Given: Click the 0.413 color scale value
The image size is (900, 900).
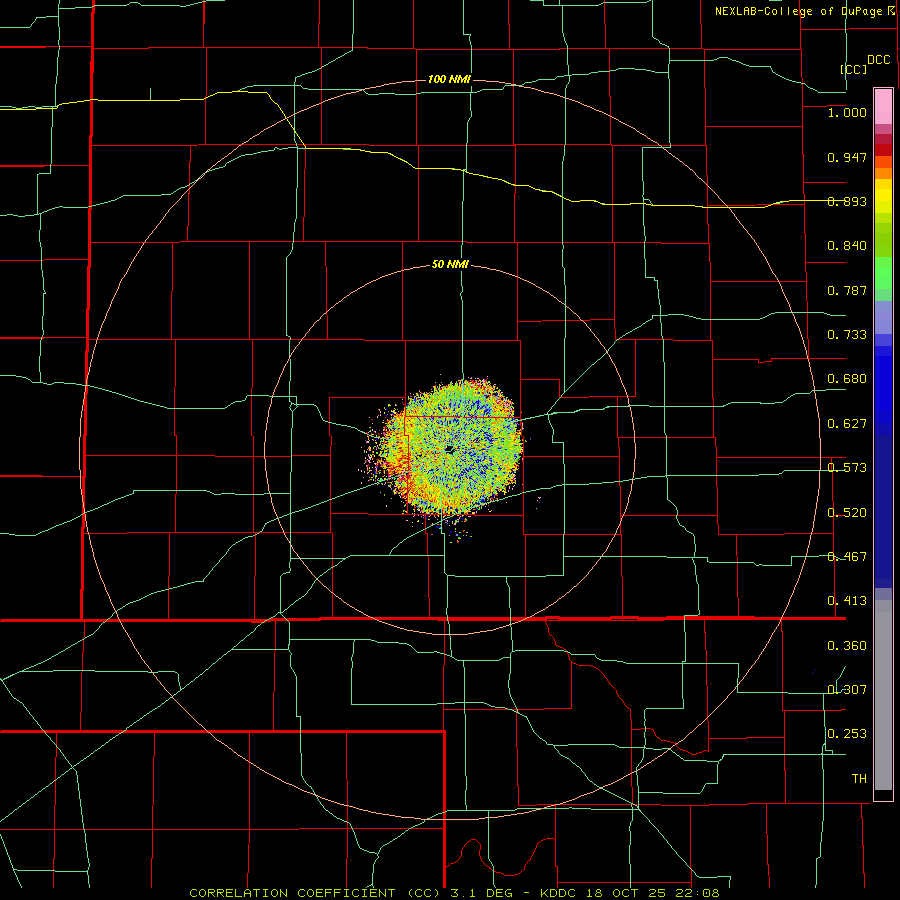Looking at the screenshot, I should [x=847, y=601].
